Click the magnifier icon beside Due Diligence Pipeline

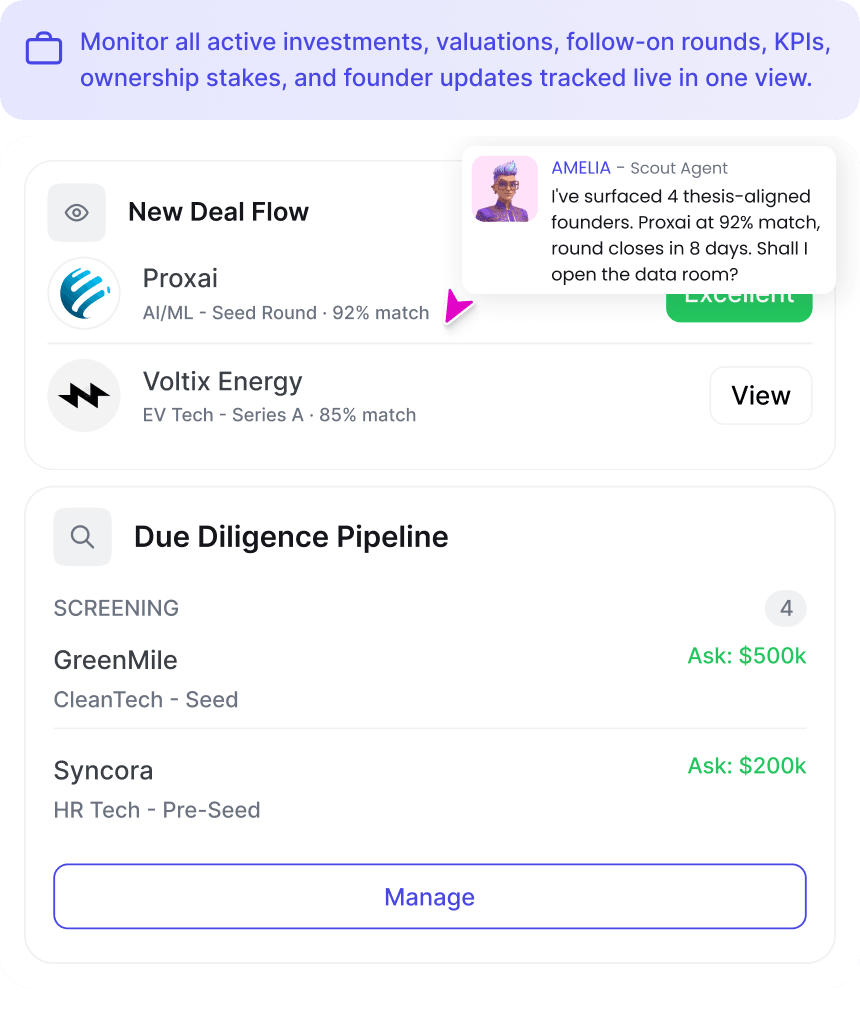(x=82, y=537)
